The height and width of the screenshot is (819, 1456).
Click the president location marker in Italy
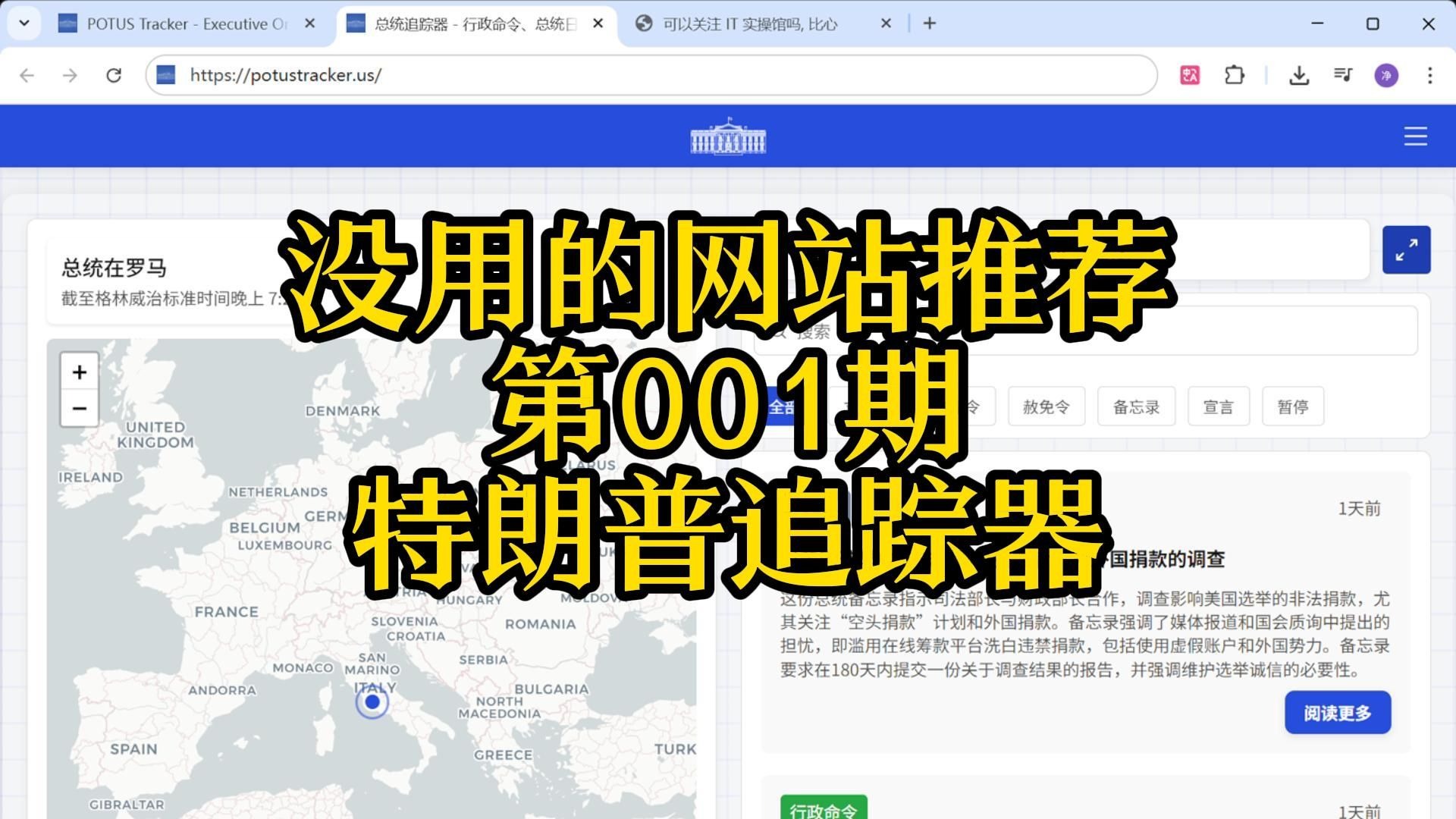[x=372, y=702]
